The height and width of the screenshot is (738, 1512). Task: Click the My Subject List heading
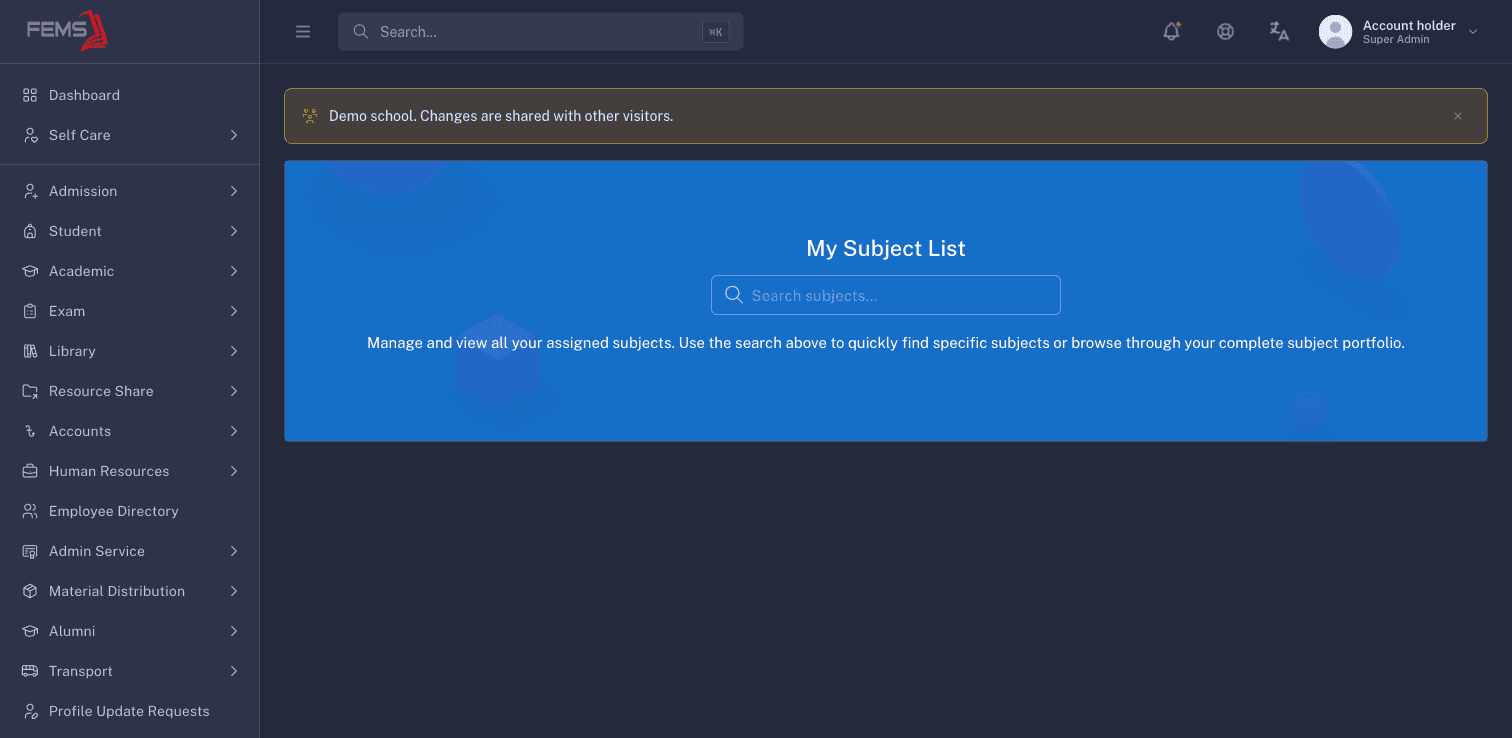[x=886, y=248]
